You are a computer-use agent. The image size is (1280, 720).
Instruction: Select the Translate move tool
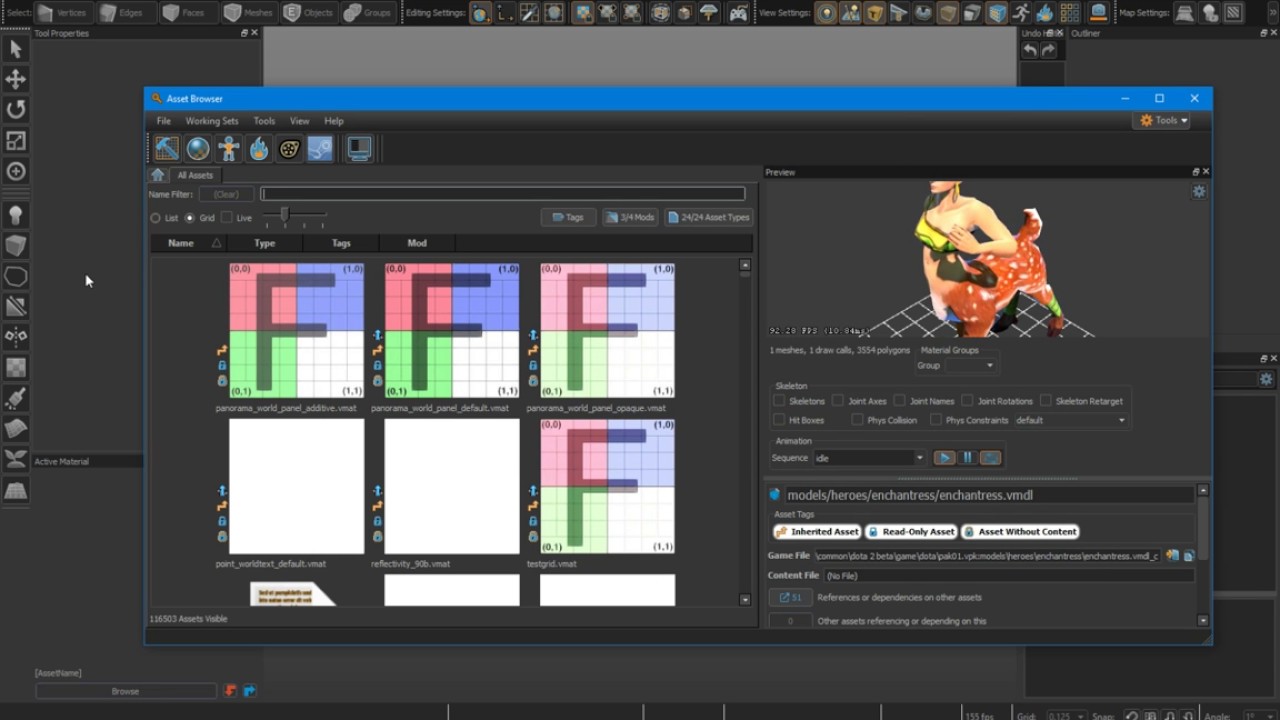(x=16, y=79)
